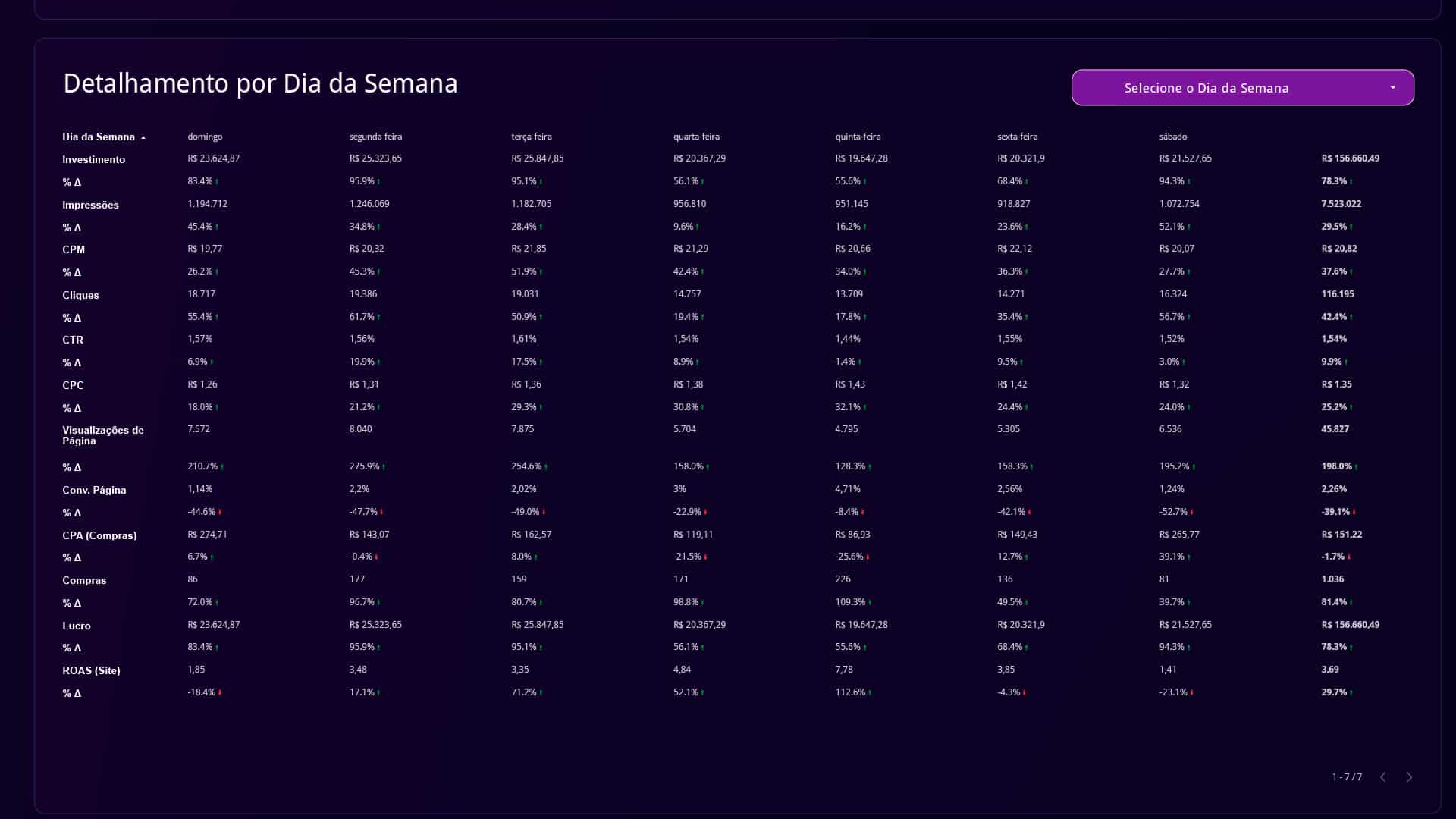Go to previous page chevron
The width and height of the screenshot is (1456, 819).
click(1382, 777)
